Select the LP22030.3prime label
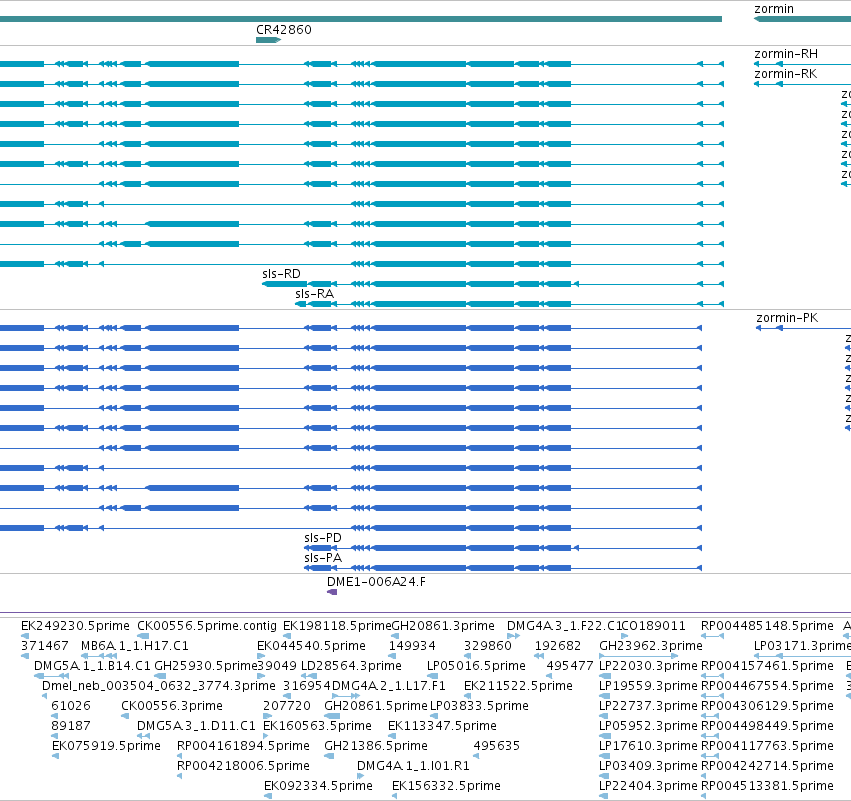Screen dimensions: 851x801 [648, 665]
